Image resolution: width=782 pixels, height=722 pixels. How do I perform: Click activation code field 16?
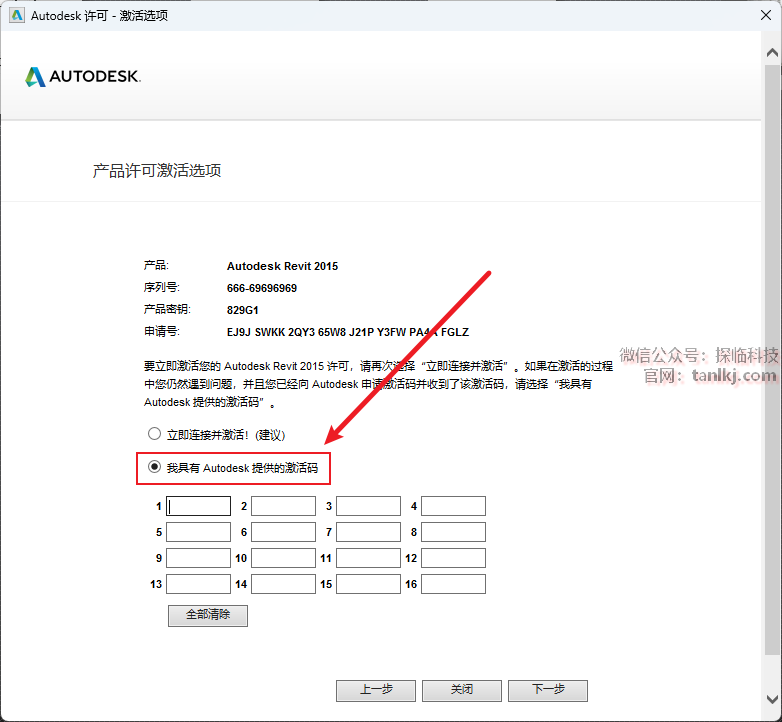tap(453, 584)
